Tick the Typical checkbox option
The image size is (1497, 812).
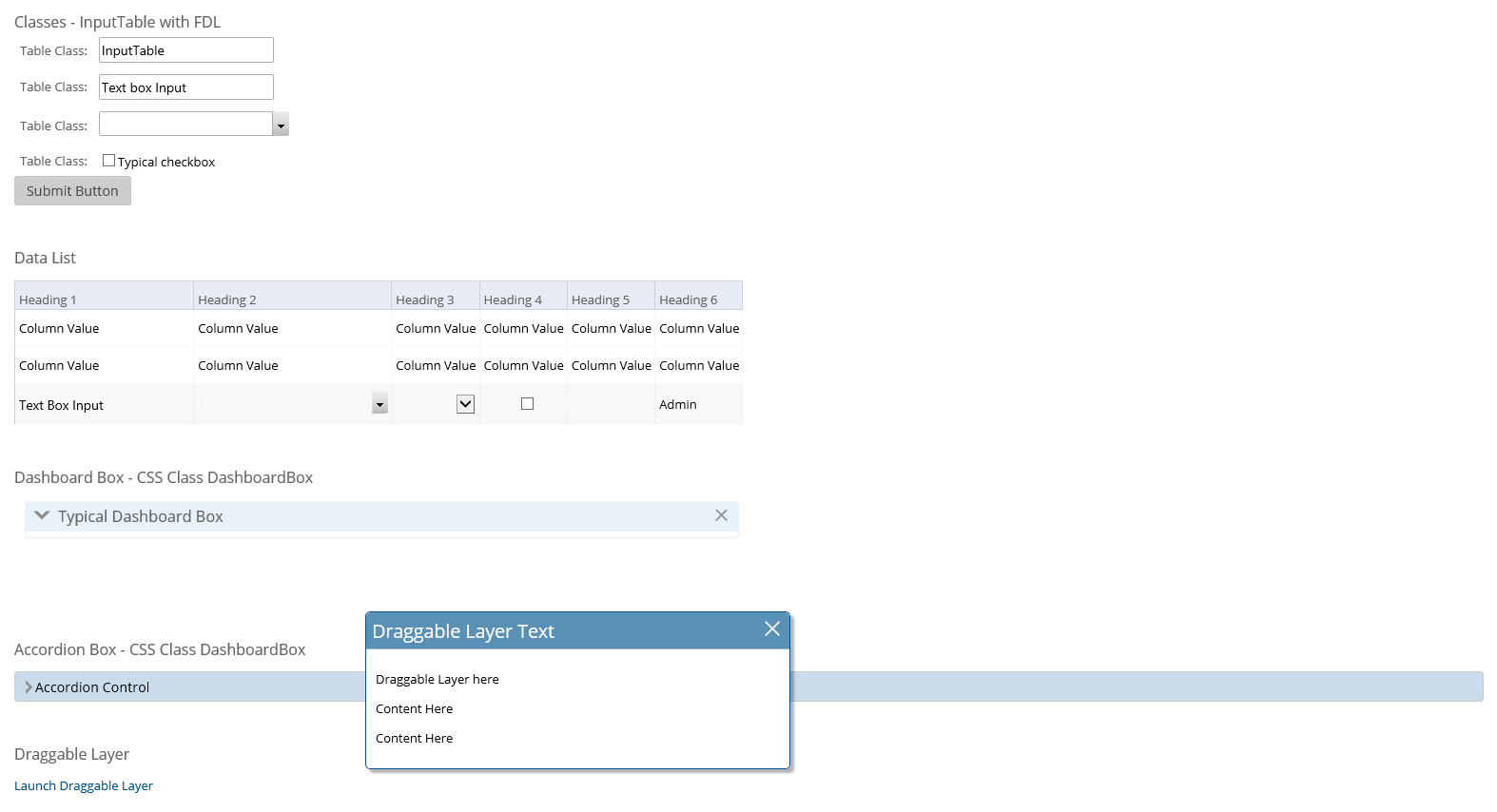108,161
